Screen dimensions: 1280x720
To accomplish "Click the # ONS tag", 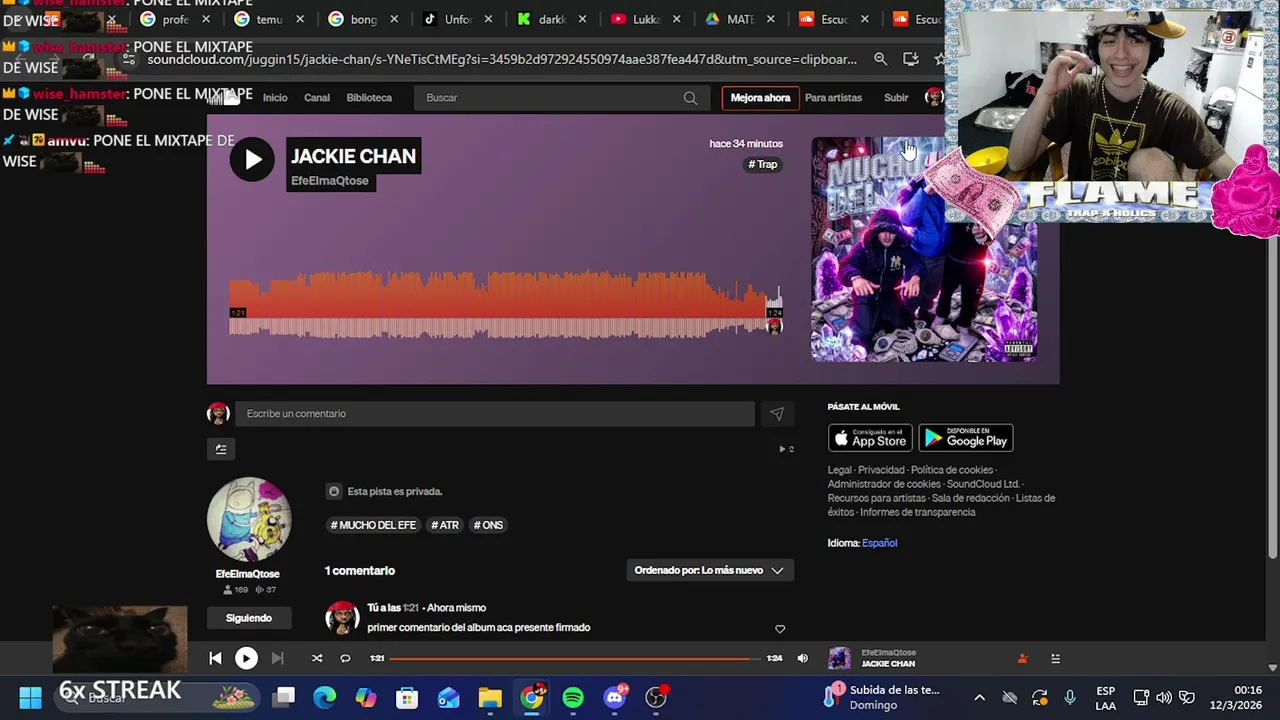I will coord(488,525).
